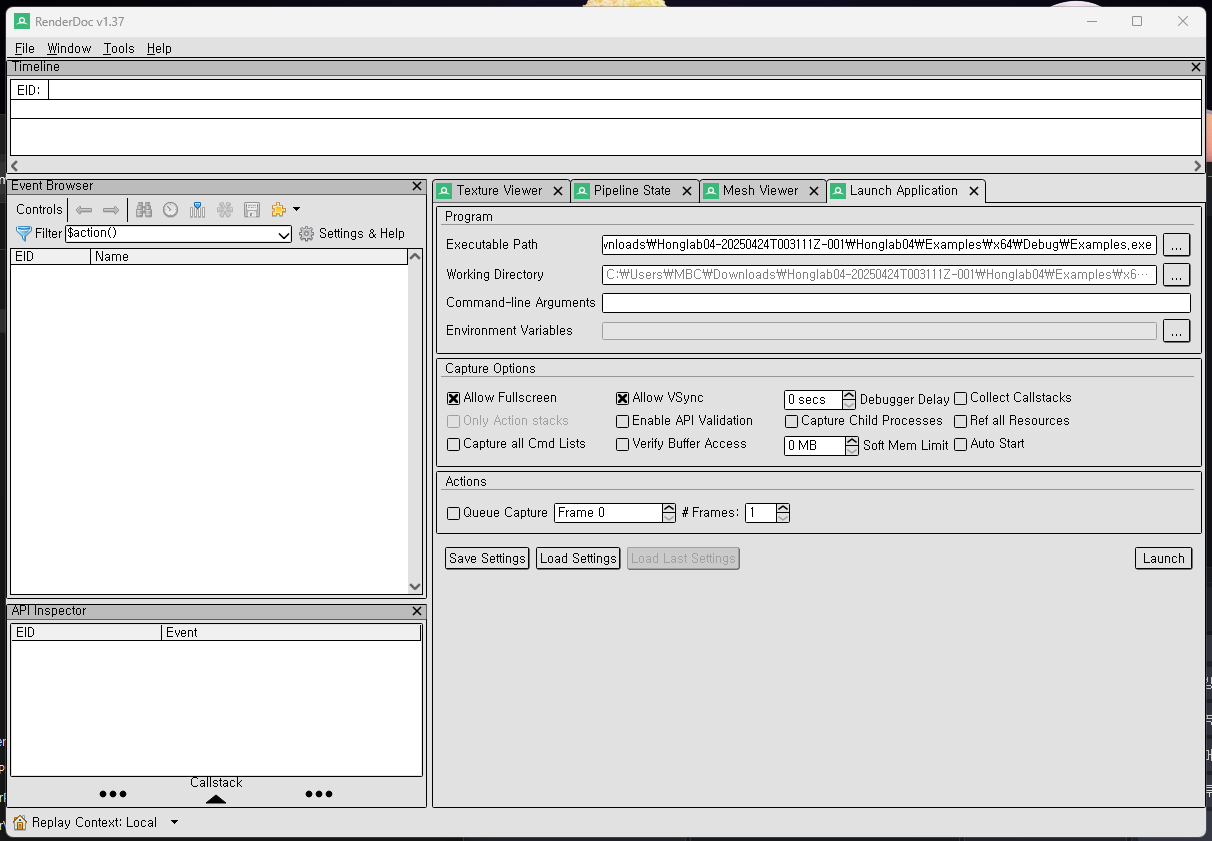The image size is (1212, 841).
Task: Click the Event column header in API Inspector
Action: tap(291, 633)
